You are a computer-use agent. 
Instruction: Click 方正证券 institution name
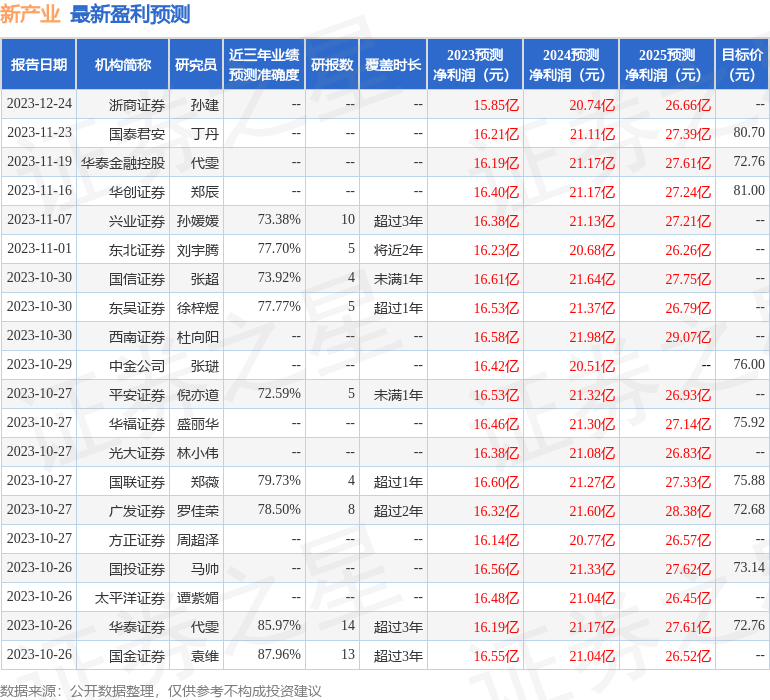(137, 540)
